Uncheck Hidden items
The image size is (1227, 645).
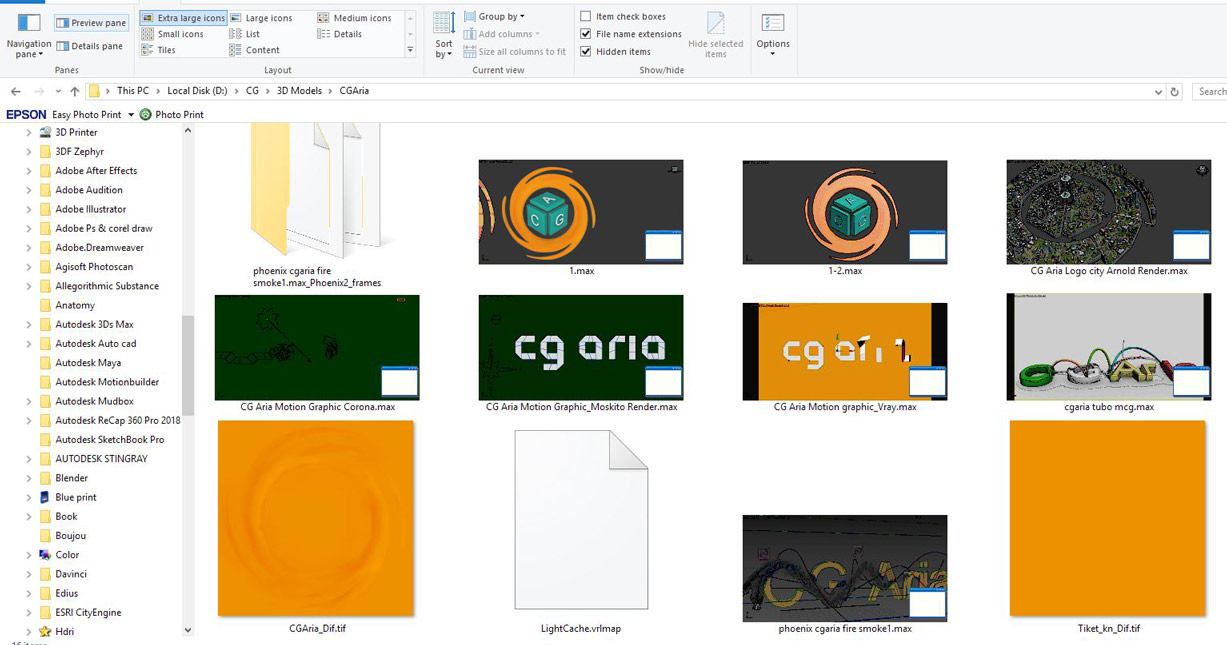(585, 52)
